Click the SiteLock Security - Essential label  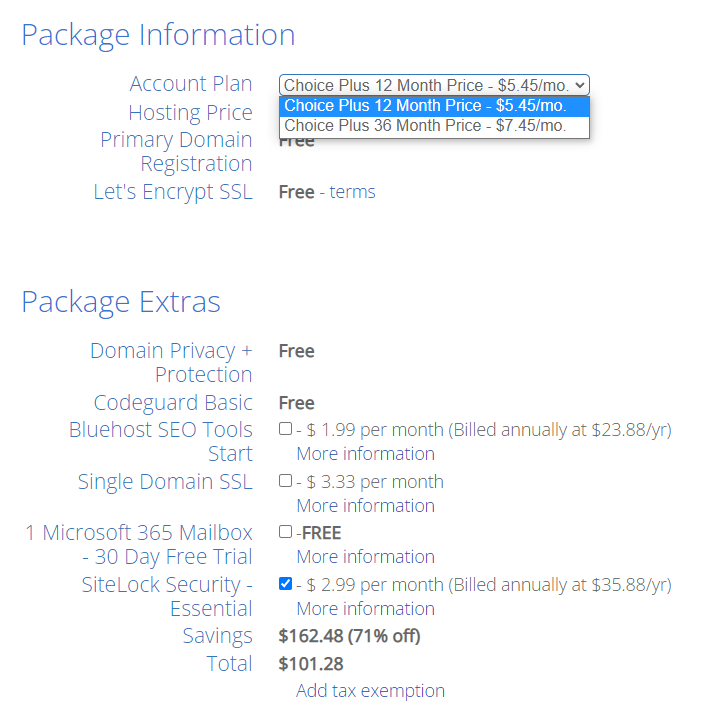coord(167,597)
